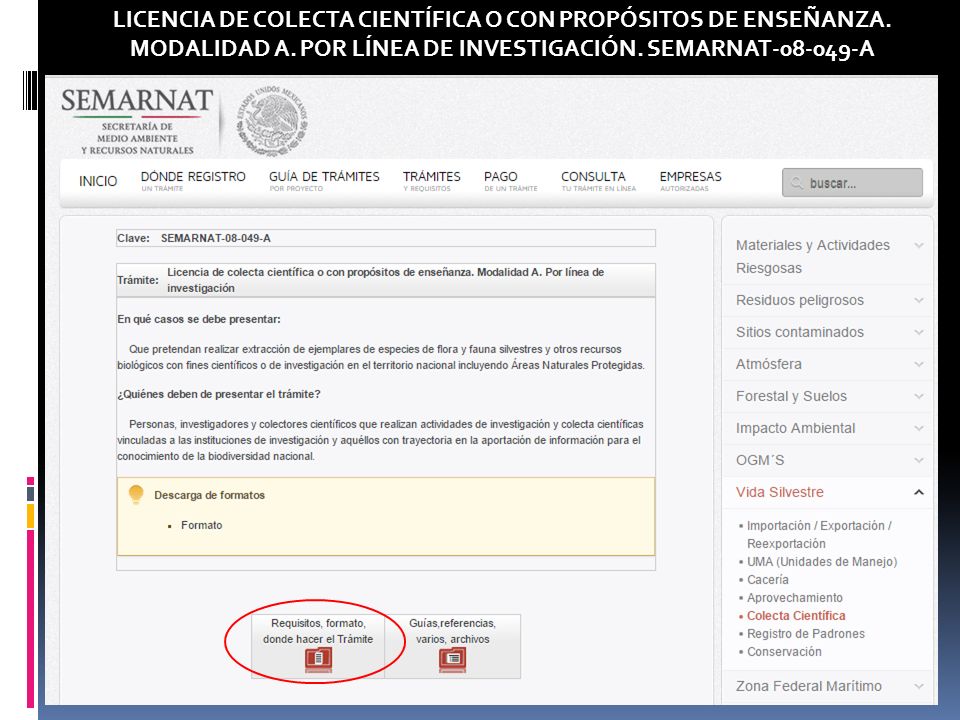Click Forestal y Suelos heading
Screen dimensions: 960x720
pos(791,396)
